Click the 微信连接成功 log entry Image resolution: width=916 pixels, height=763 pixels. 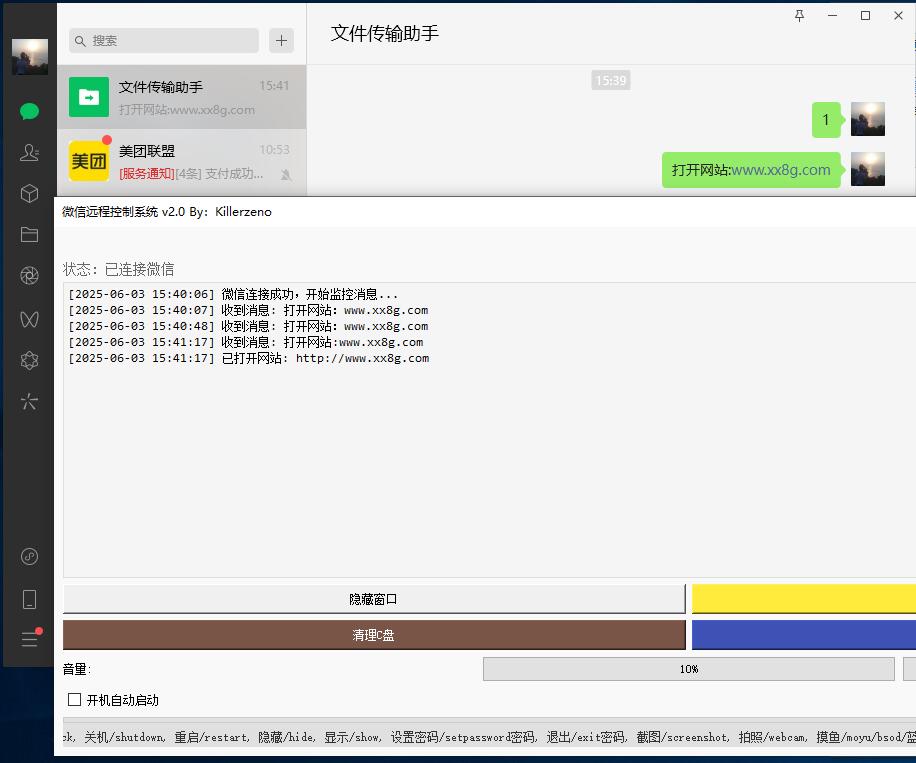click(233, 294)
